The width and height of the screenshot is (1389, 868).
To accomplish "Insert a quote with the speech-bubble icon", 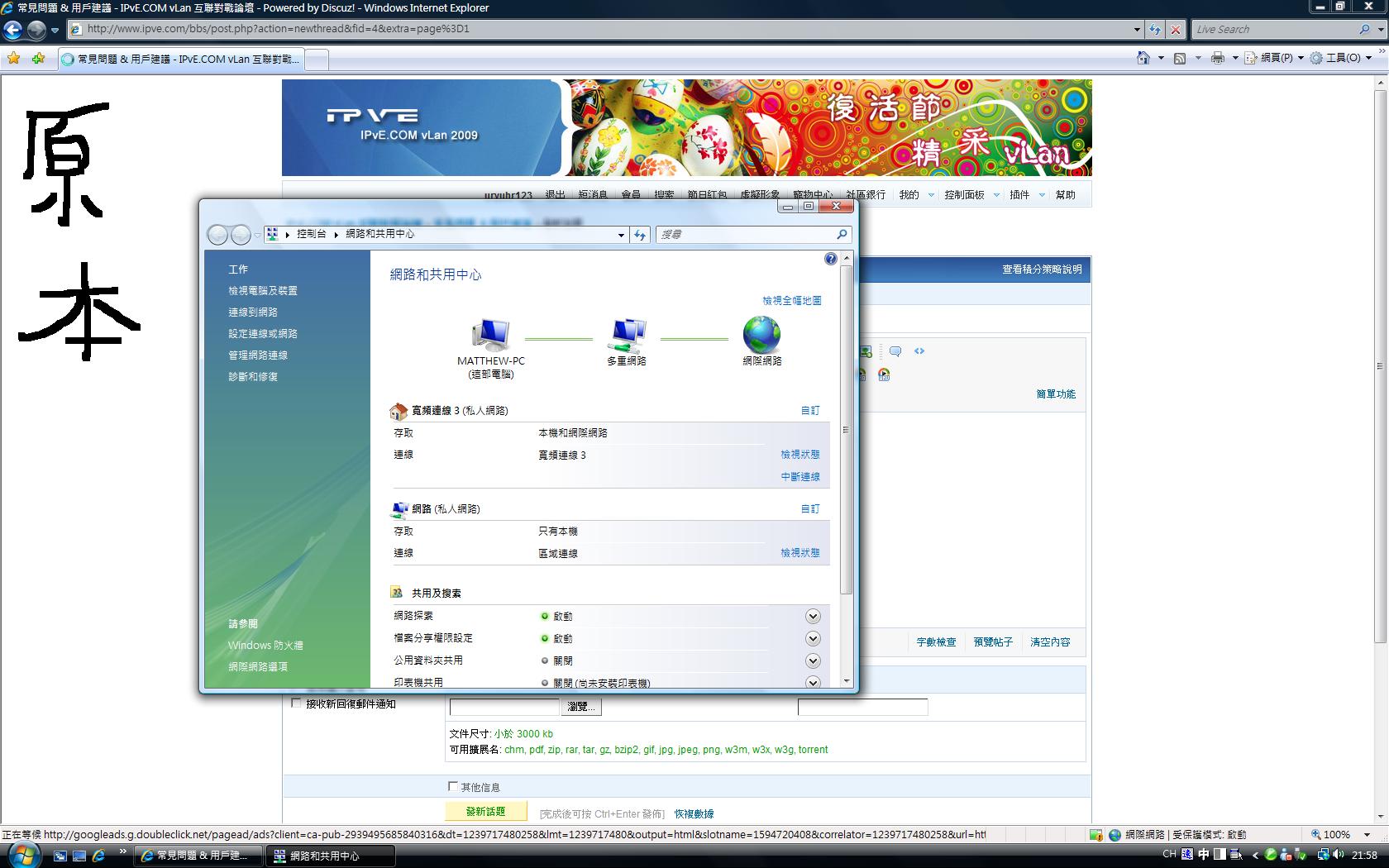I will point(895,351).
